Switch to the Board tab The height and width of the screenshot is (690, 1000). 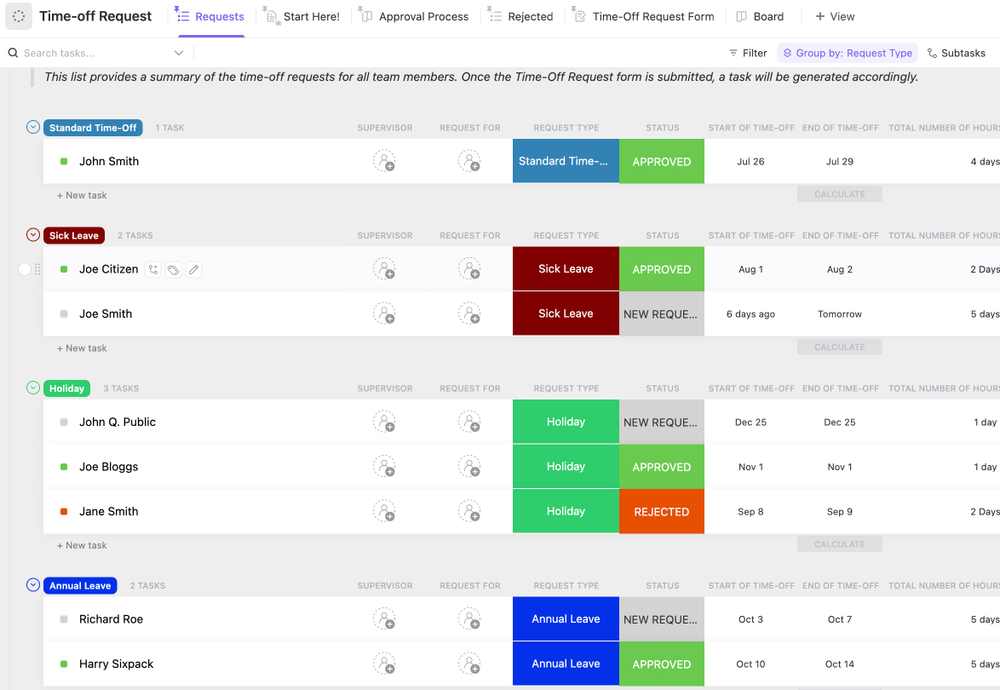pos(760,17)
